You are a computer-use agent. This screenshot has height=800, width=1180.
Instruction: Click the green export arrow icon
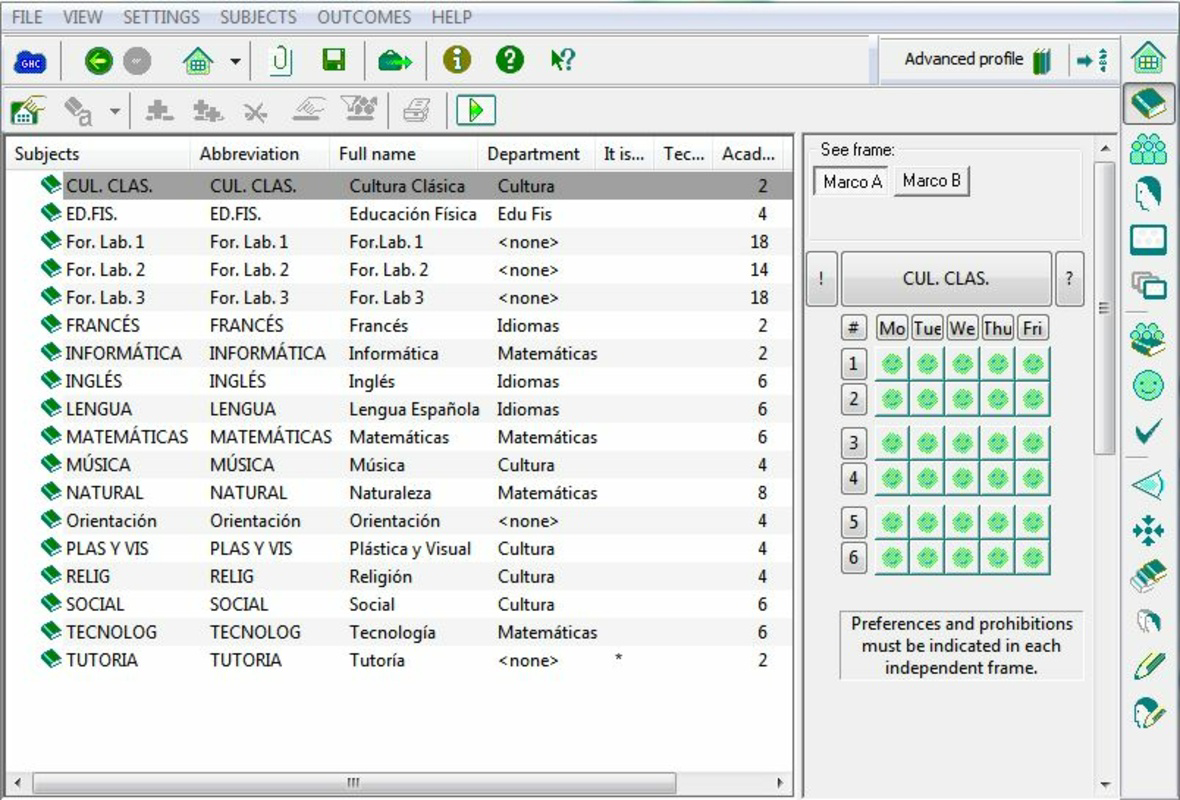[x=395, y=60]
